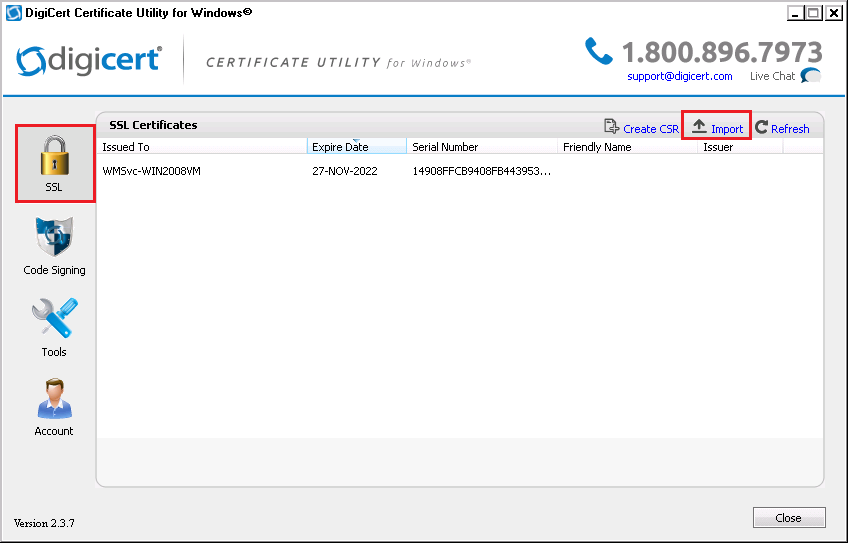Image resolution: width=848 pixels, height=543 pixels.
Task: Click the Create CSR link text
Action: point(651,129)
